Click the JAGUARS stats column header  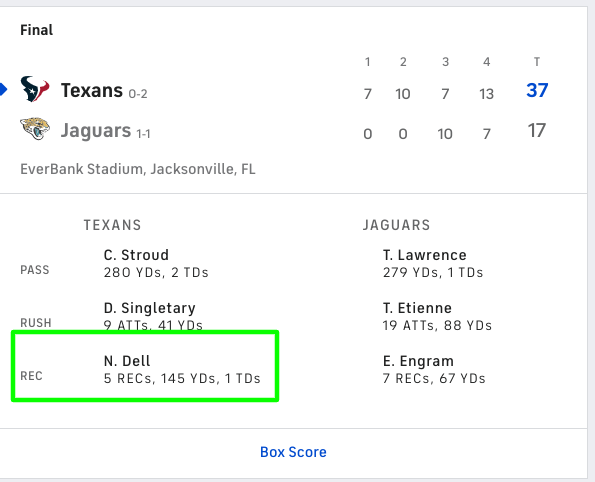click(x=397, y=225)
